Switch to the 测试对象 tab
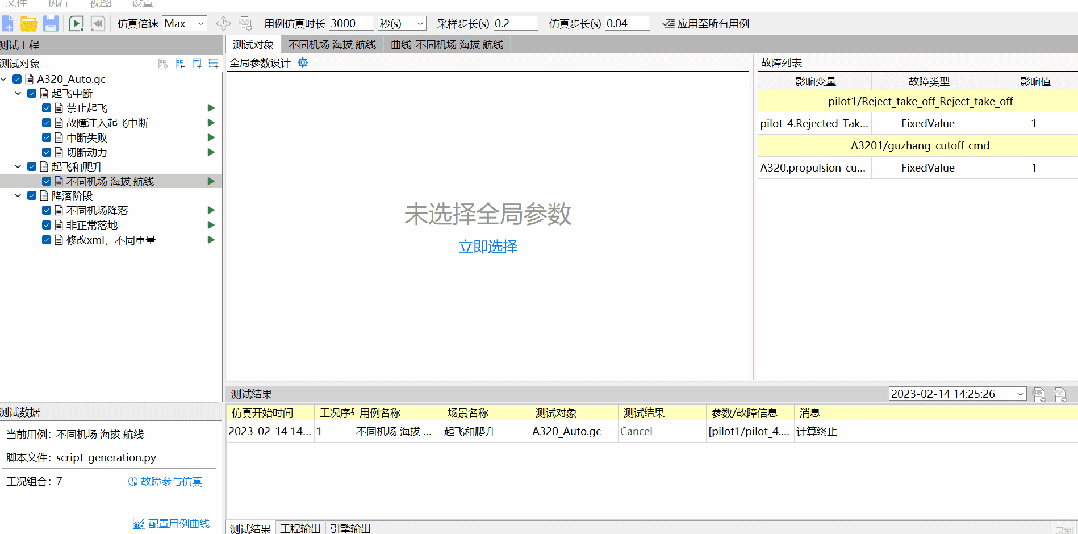Viewport: 1078px width, 534px height. [x=253, y=45]
